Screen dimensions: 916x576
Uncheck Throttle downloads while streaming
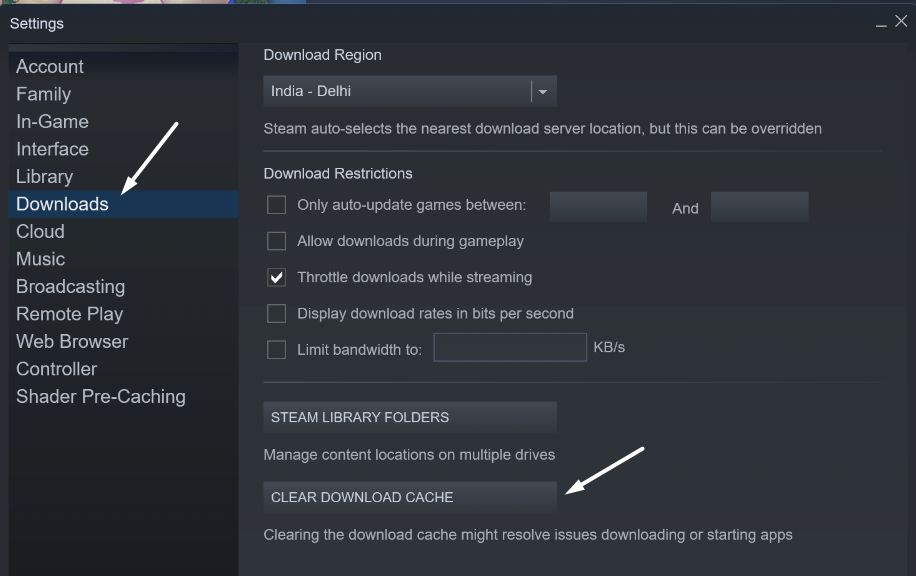pyautogui.click(x=277, y=277)
